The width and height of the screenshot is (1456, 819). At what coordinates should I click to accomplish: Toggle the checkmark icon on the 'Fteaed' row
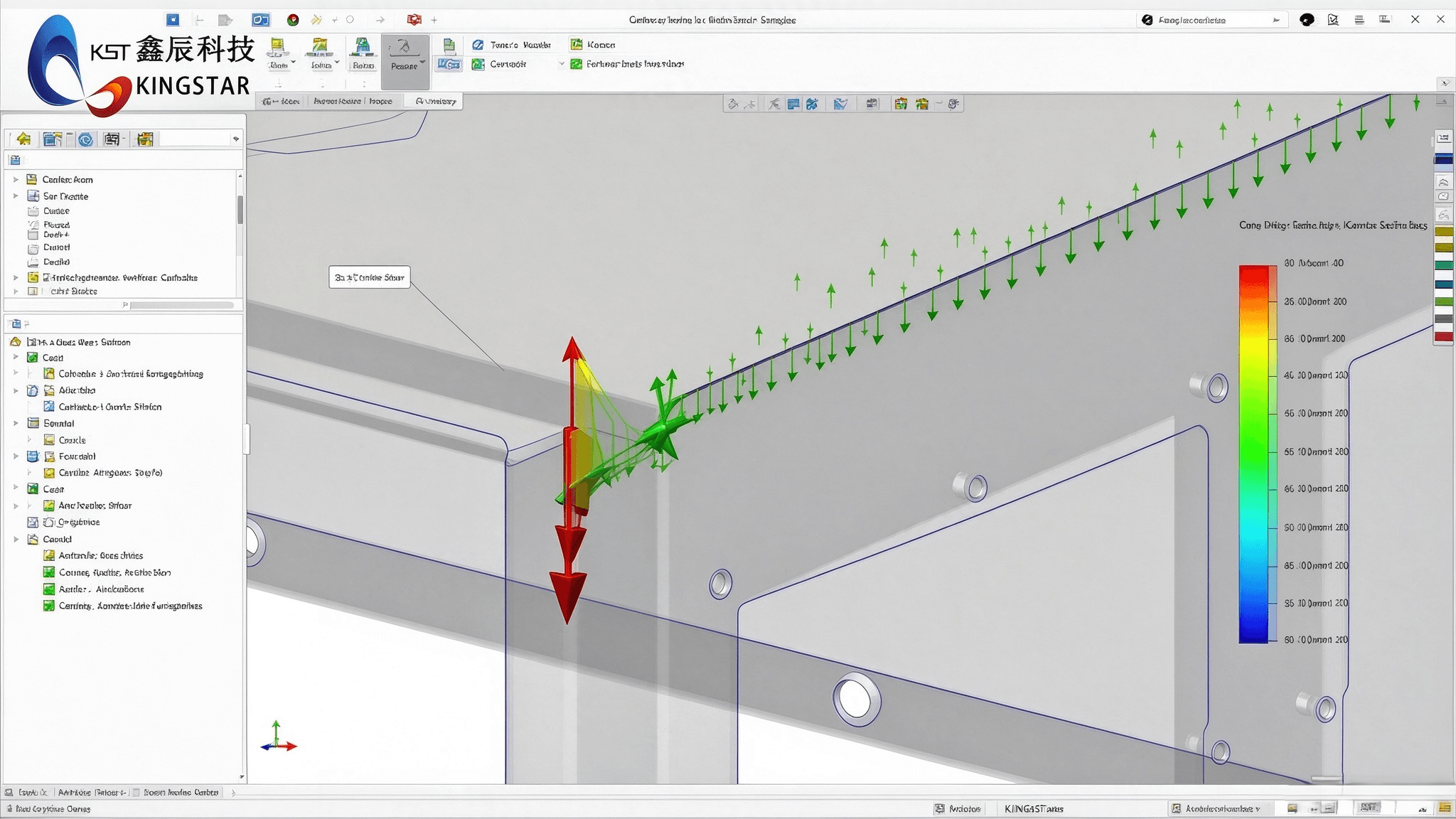[x=33, y=225]
